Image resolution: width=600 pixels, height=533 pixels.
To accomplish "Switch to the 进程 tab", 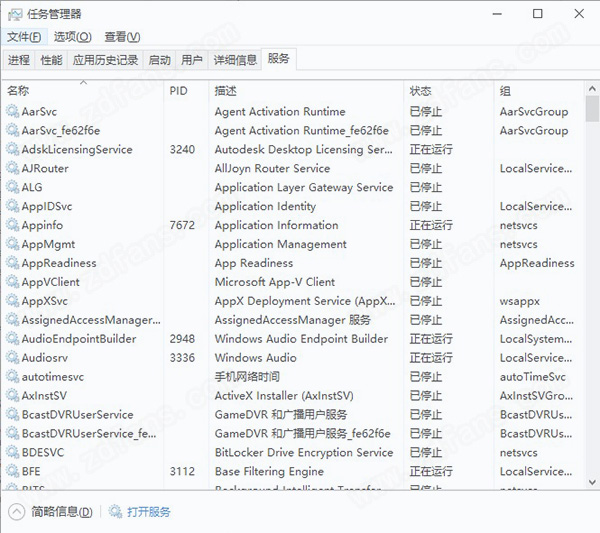I will 19,60.
